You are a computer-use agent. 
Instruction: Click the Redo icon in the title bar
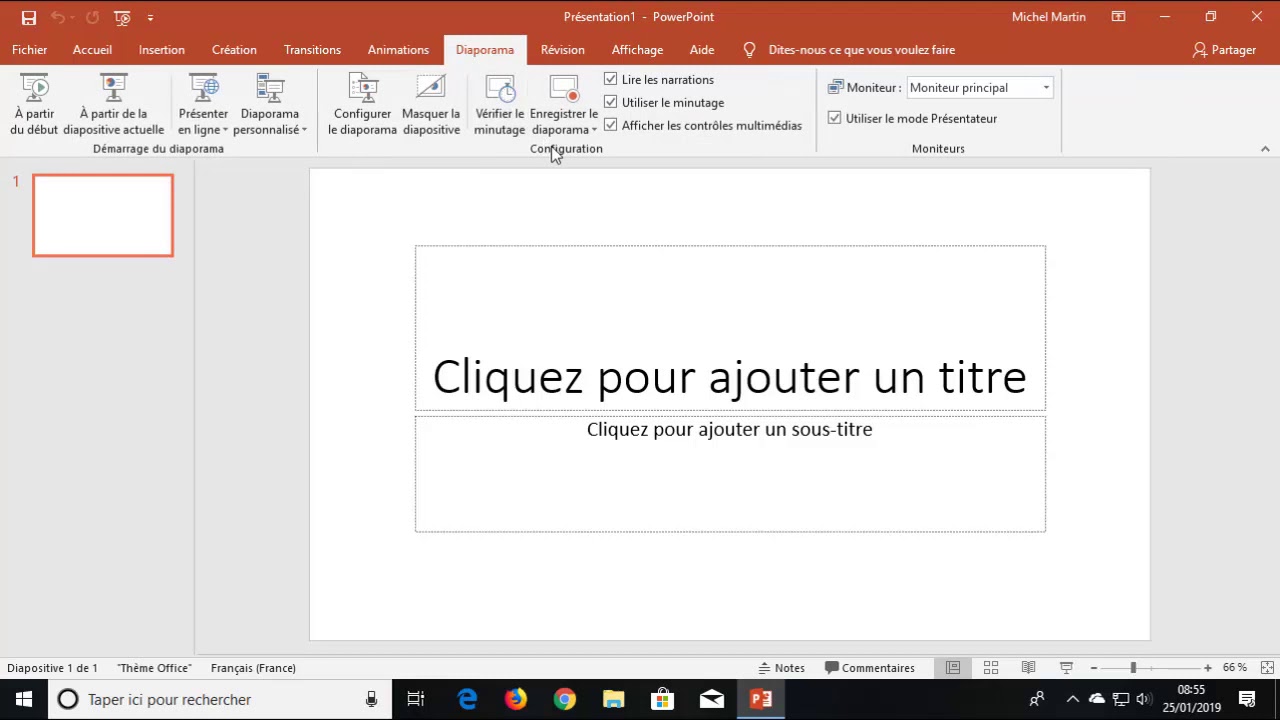point(92,17)
